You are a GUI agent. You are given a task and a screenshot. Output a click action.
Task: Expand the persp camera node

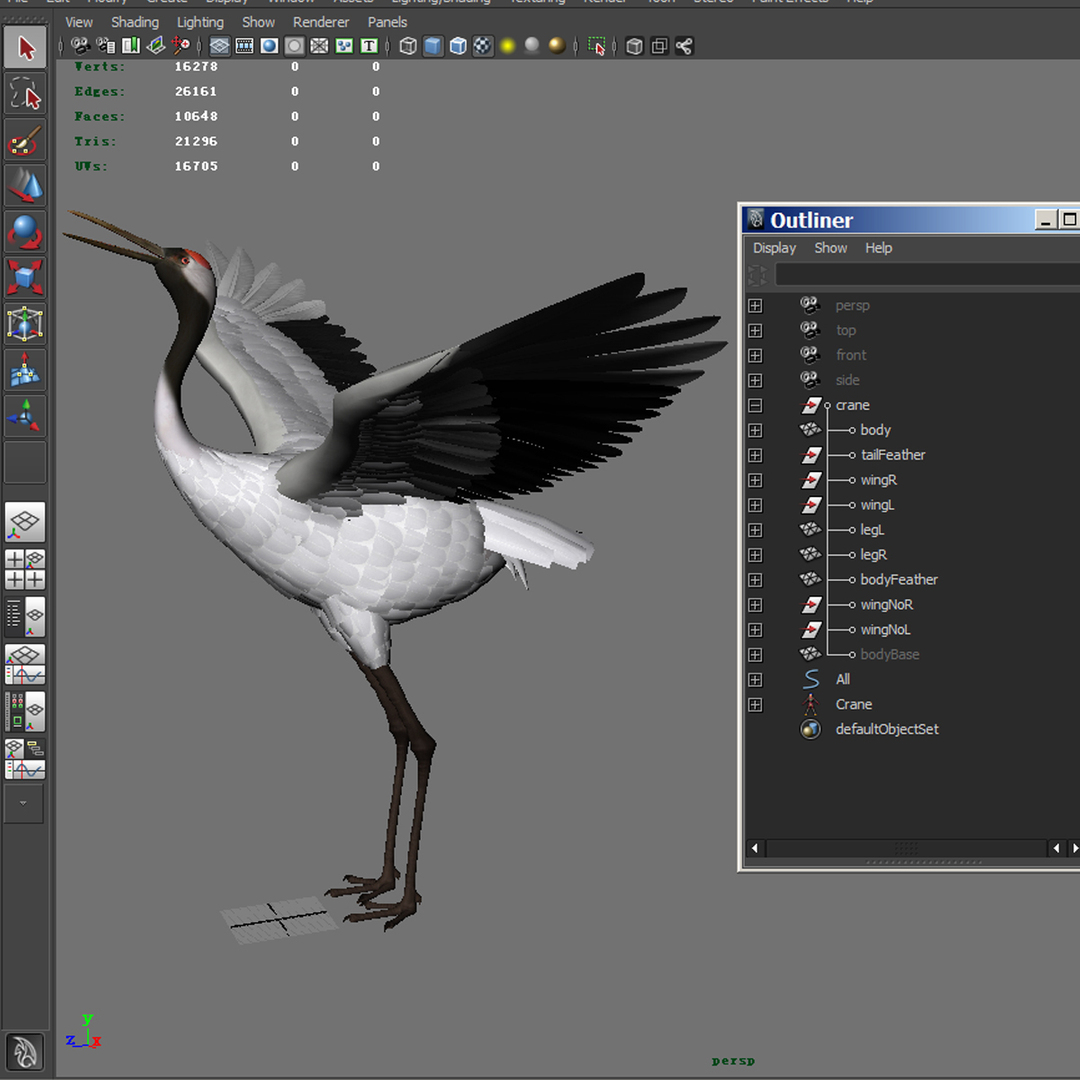coord(756,306)
